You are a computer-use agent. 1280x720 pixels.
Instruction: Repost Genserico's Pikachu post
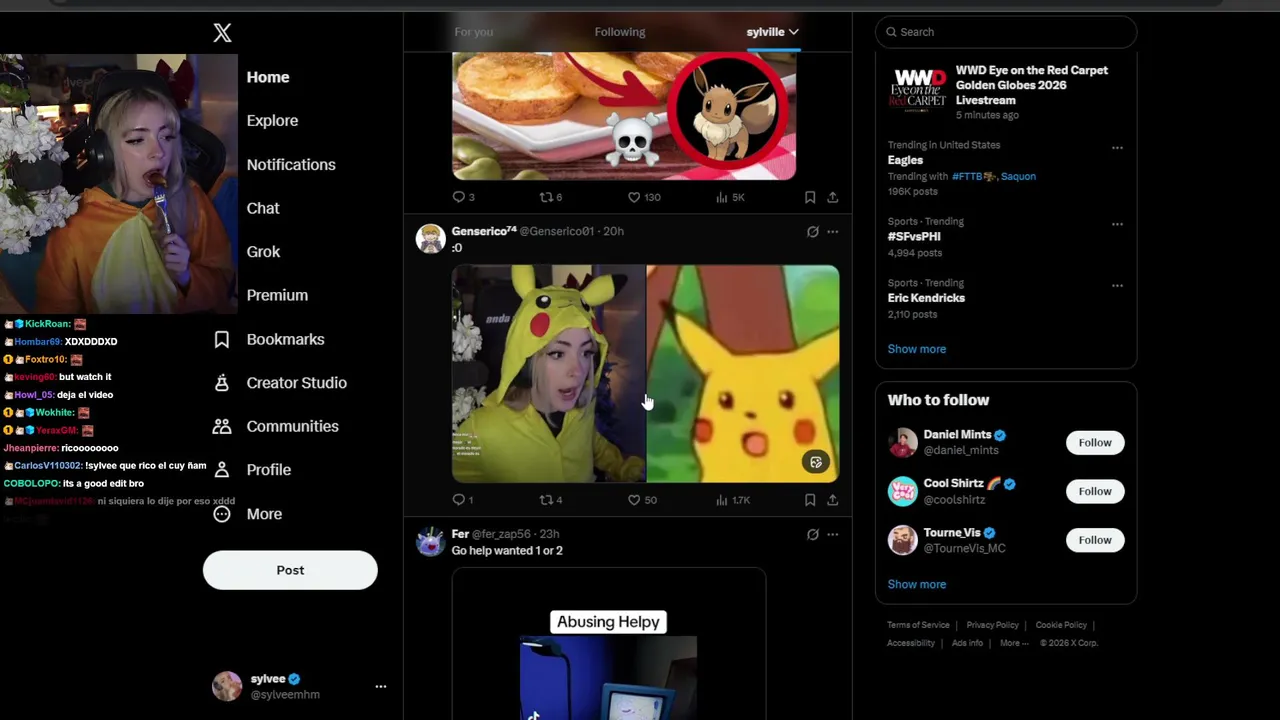[546, 500]
